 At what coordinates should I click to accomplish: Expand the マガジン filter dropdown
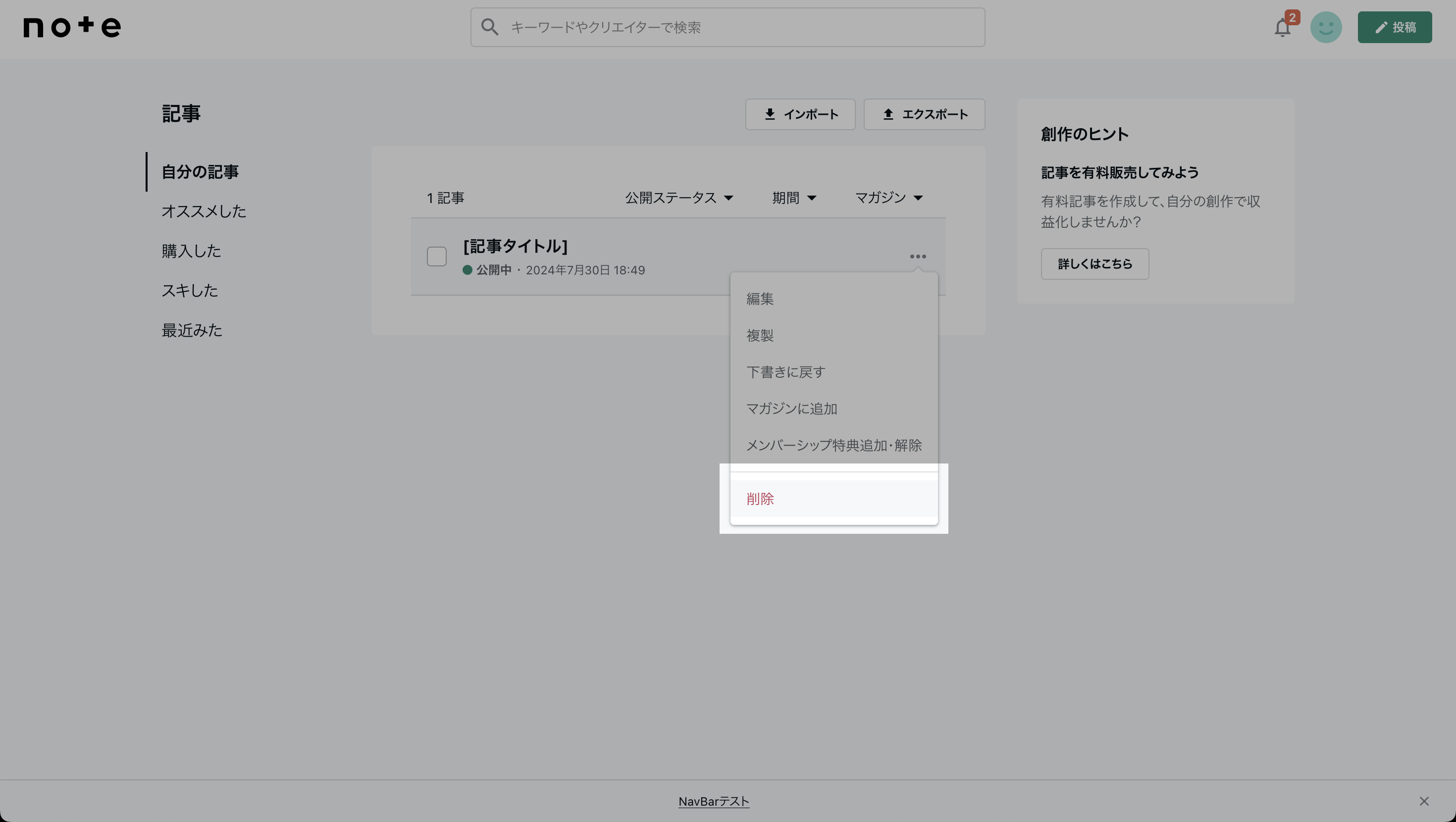pyautogui.click(x=888, y=198)
